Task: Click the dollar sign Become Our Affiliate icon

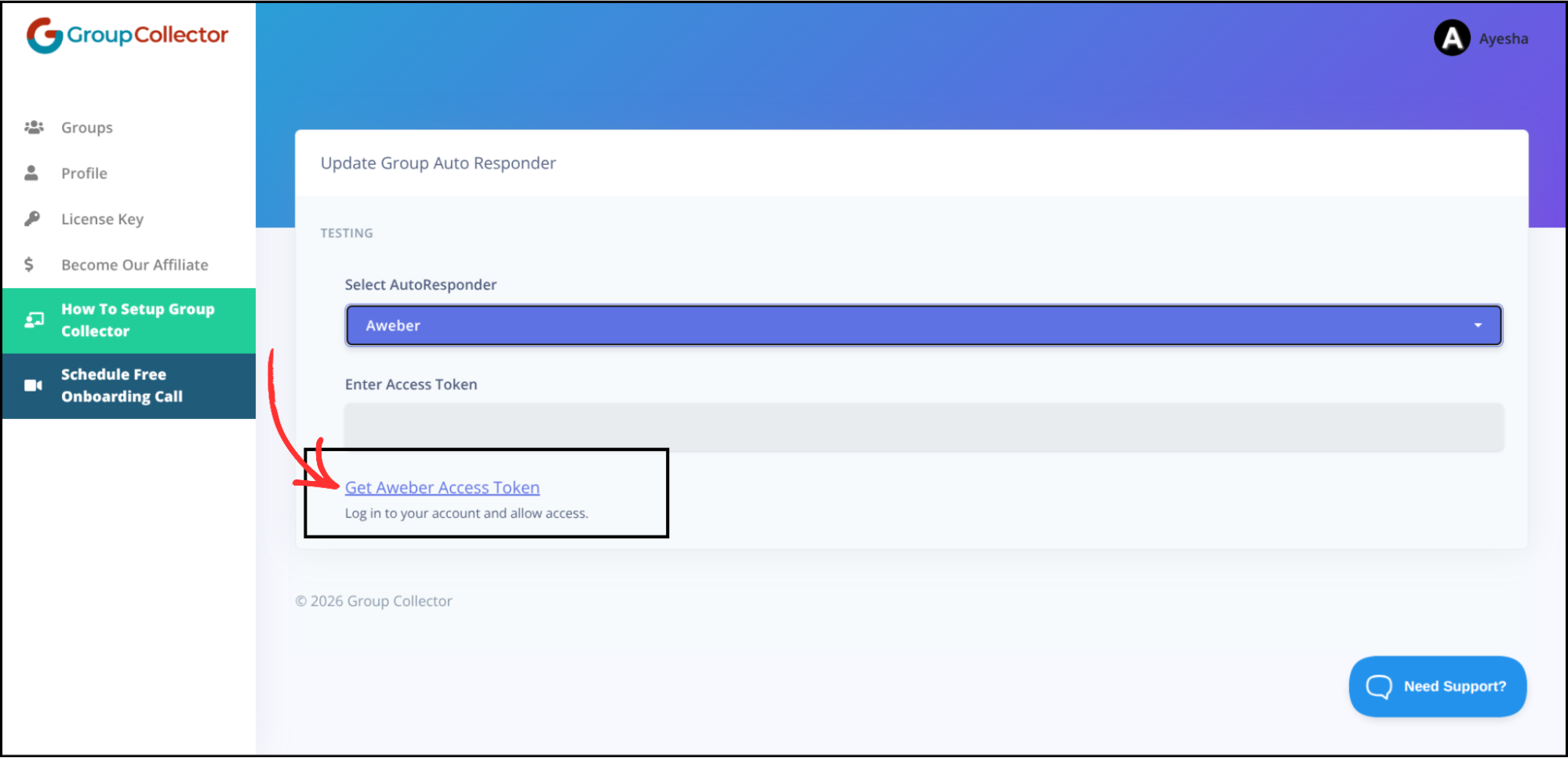Action: click(30, 264)
